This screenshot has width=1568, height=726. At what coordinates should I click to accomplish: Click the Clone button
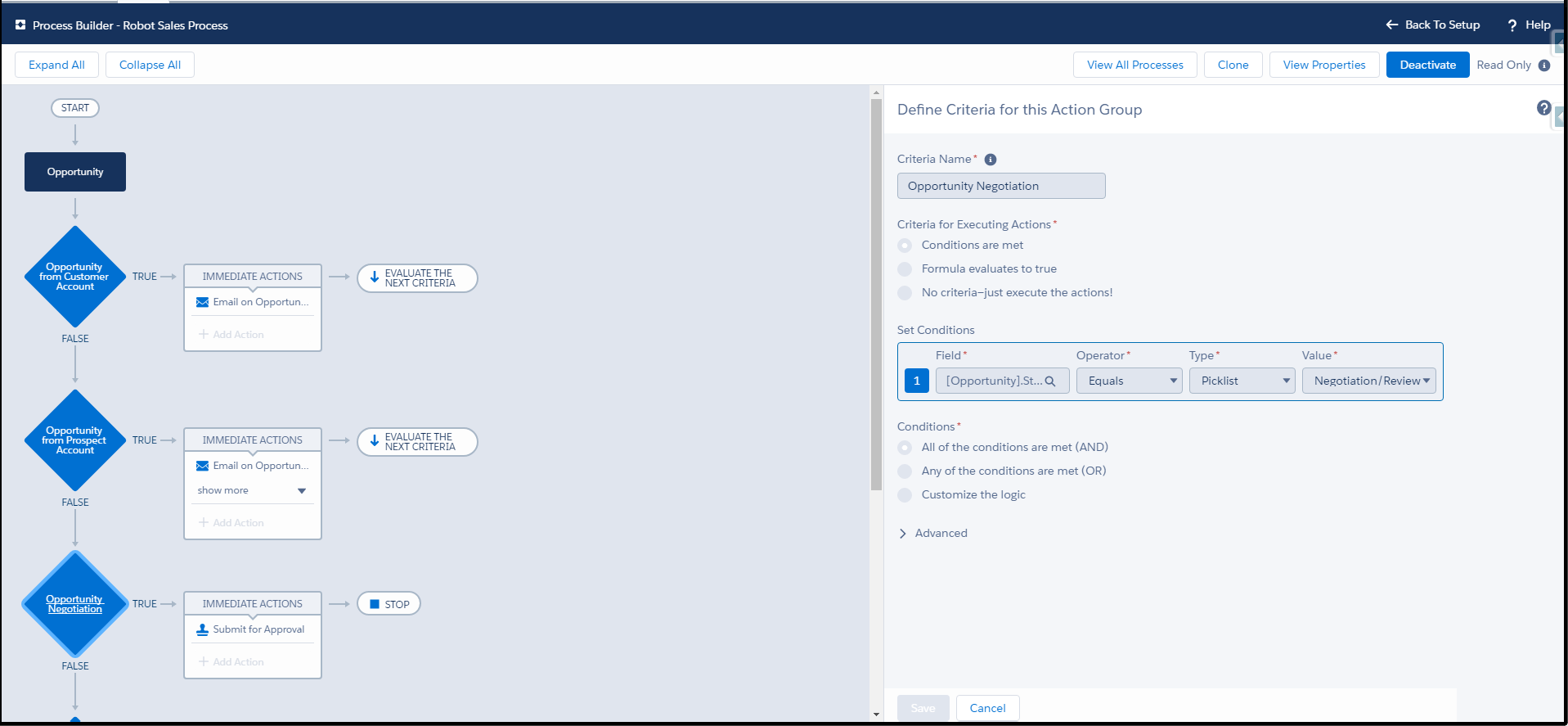click(1233, 65)
